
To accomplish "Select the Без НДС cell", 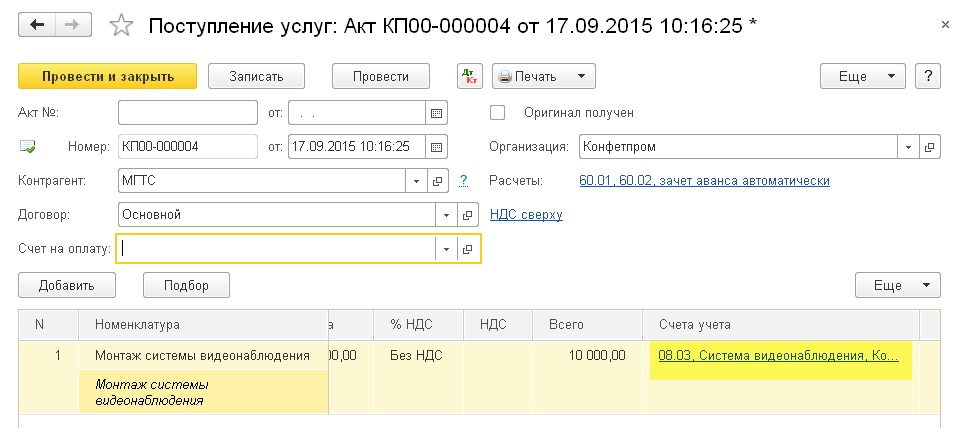I will click(419, 356).
